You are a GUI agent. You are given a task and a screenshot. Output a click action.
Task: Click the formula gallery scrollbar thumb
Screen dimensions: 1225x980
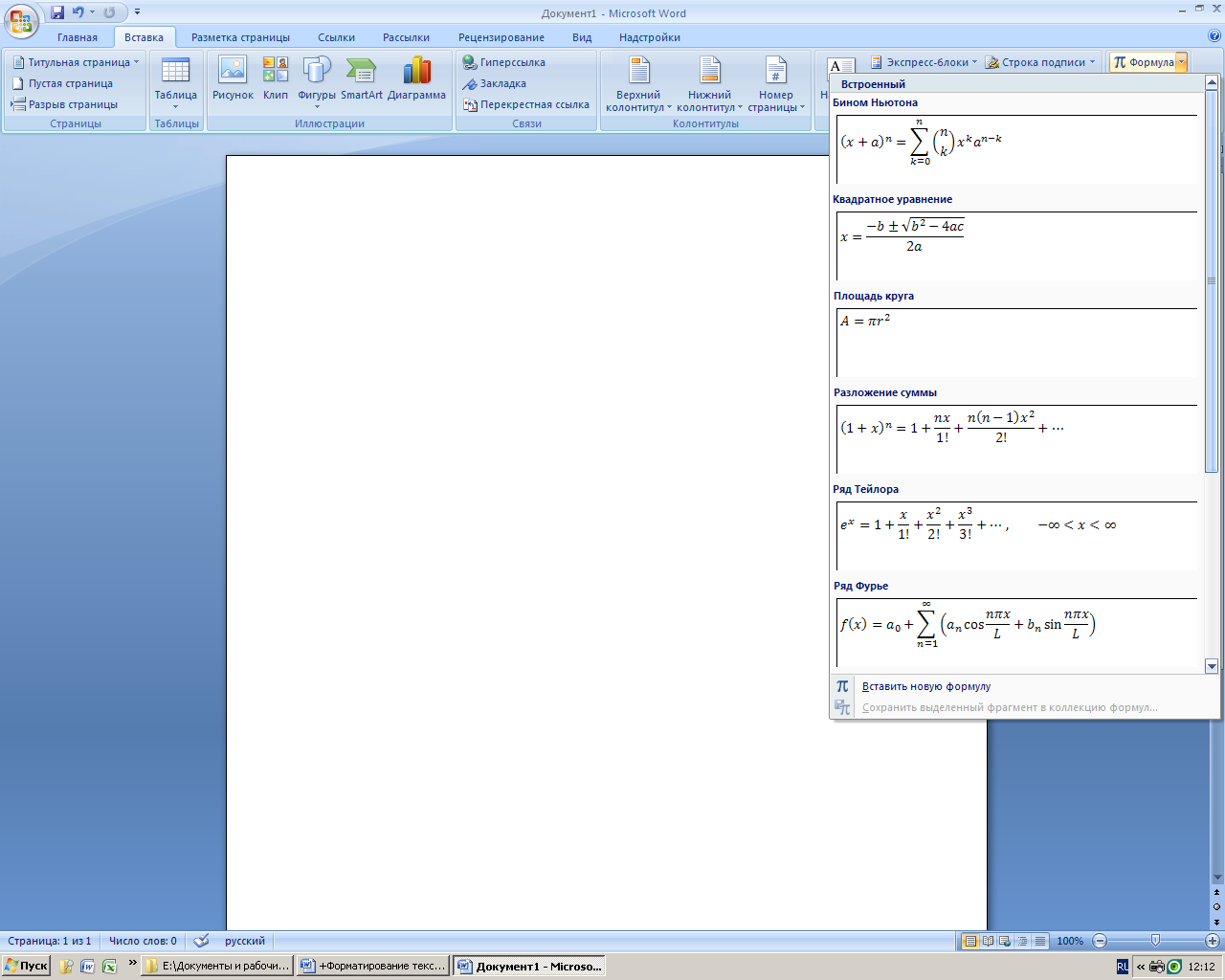coord(1212,281)
